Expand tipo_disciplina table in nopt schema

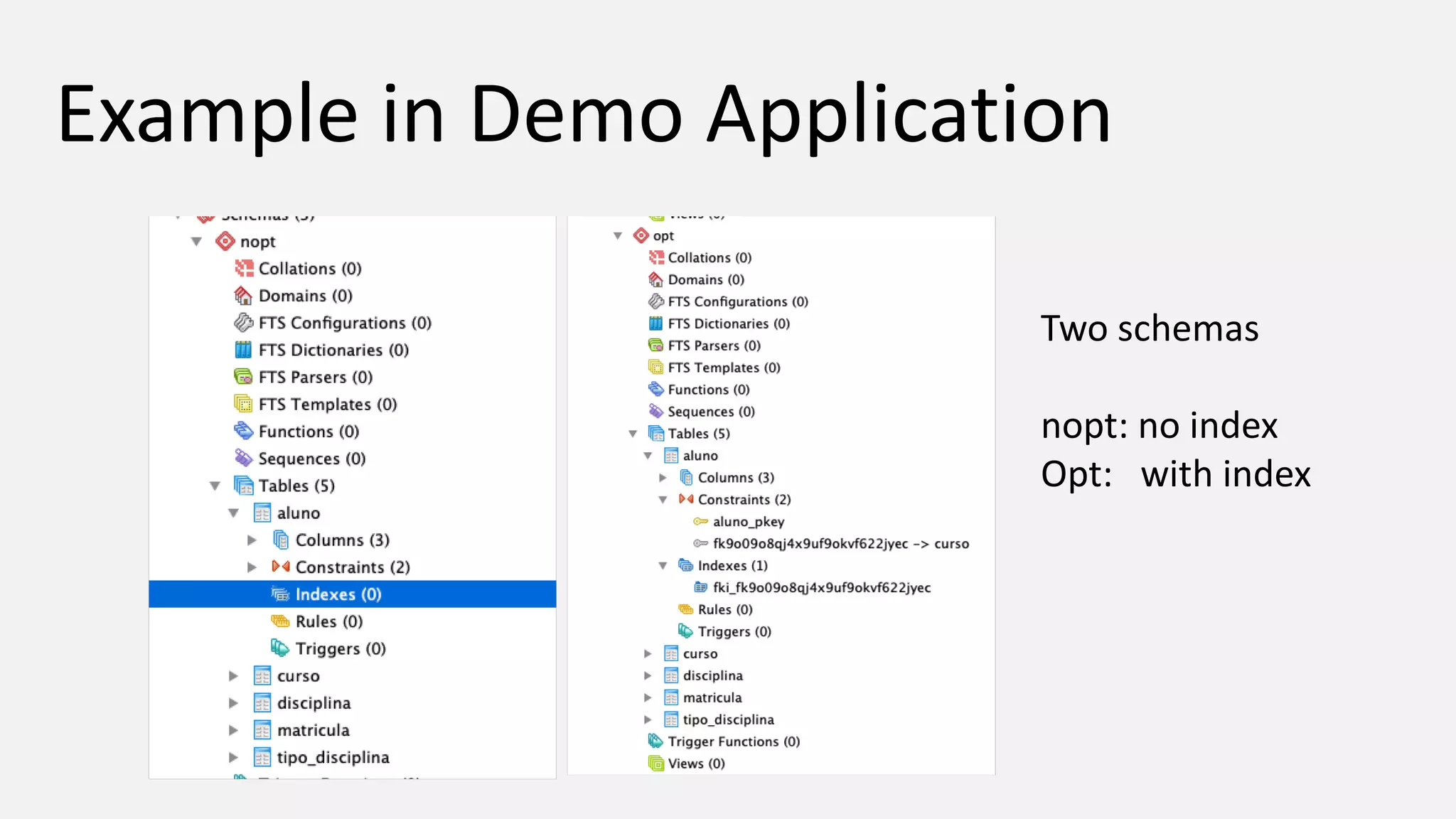click(233, 757)
